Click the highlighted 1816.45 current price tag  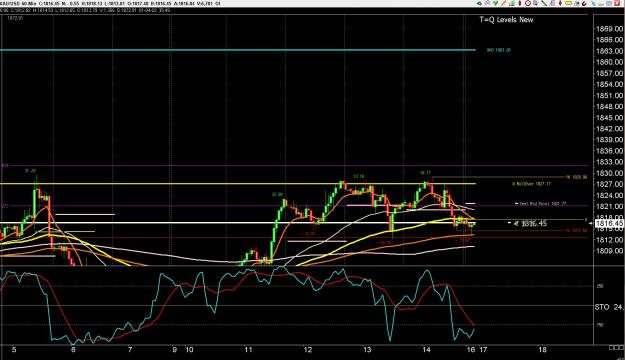pos(609,223)
